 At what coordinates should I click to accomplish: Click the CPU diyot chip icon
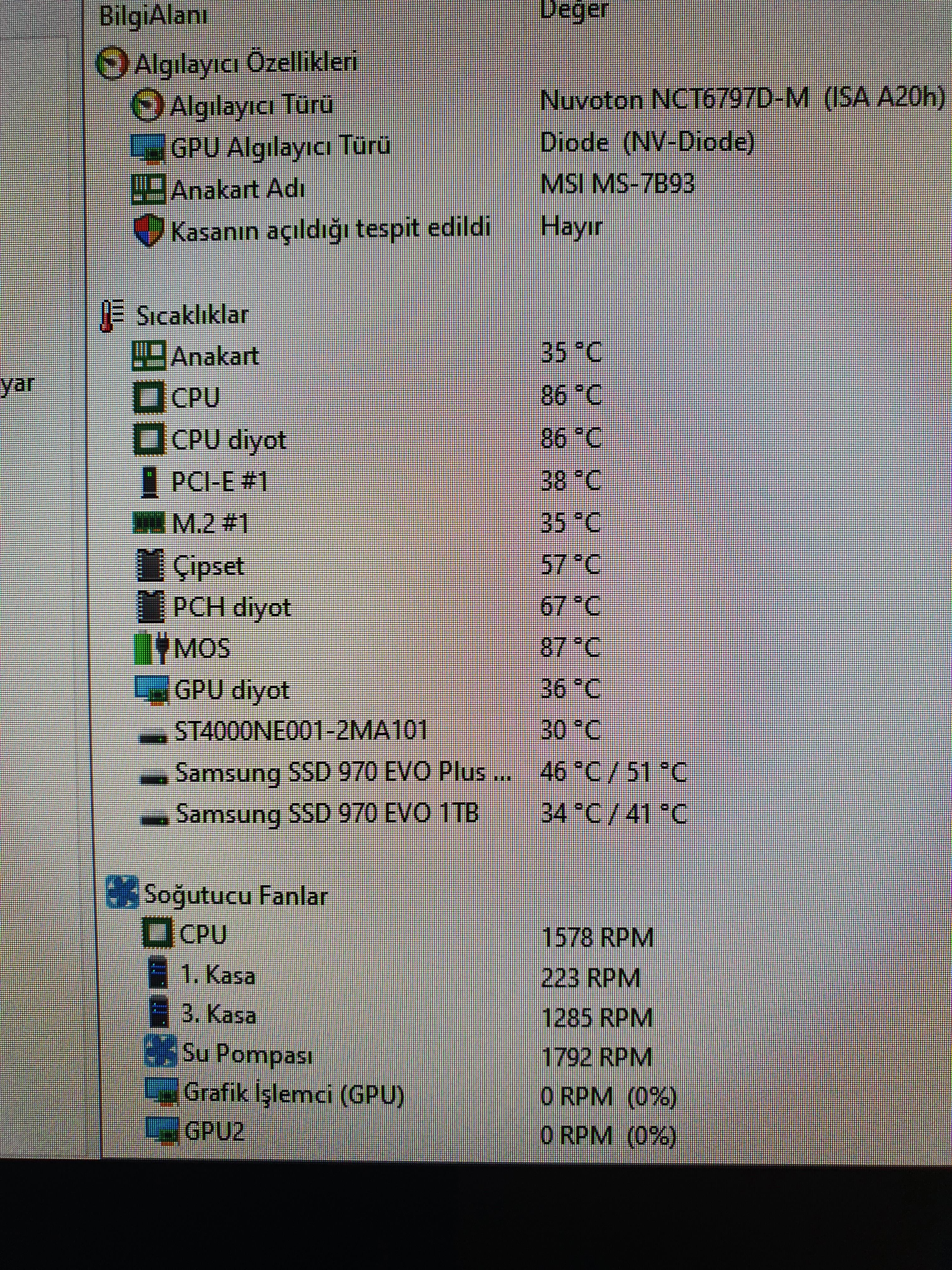click(149, 440)
